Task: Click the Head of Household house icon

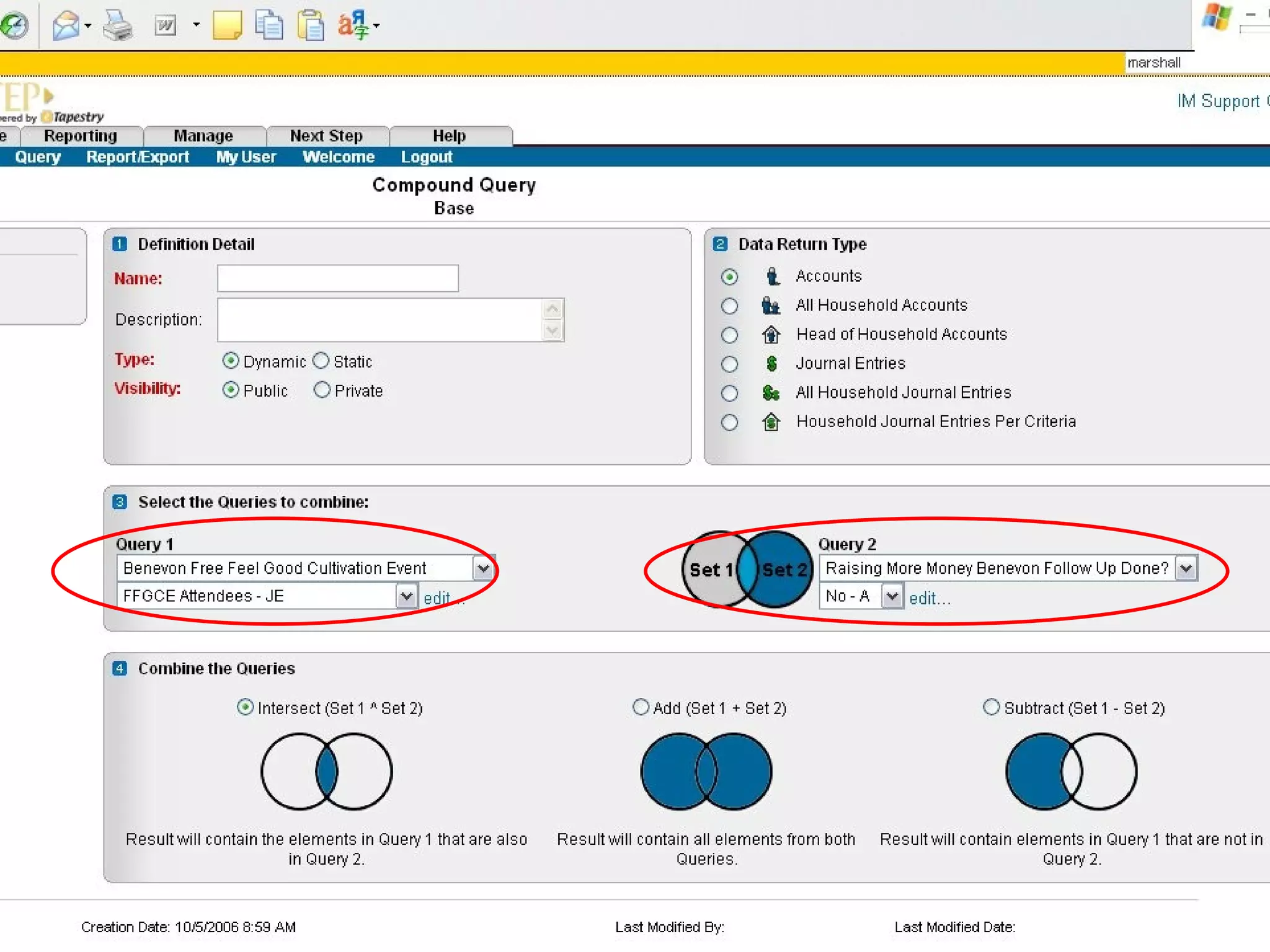Action: [x=771, y=335]
